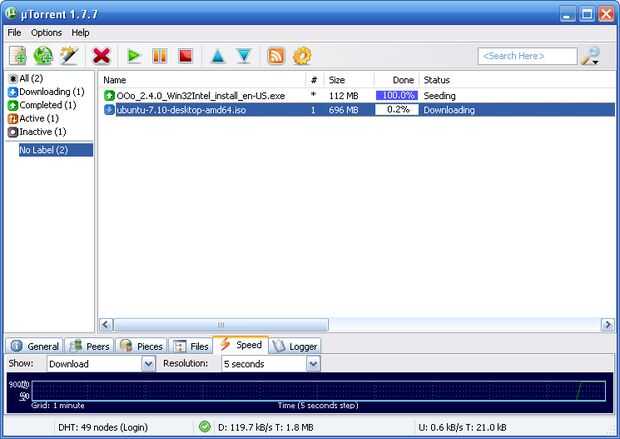This screenshot has height=439, width=620.
Task: Open Preferences gear icon in toolbar
Action: (x=302, y=56)
